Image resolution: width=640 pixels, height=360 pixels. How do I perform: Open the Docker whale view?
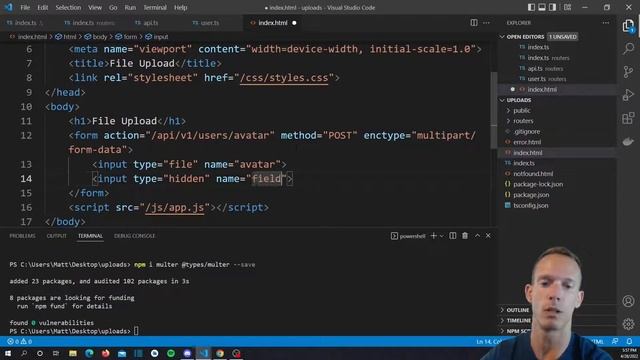coord(629,141)
